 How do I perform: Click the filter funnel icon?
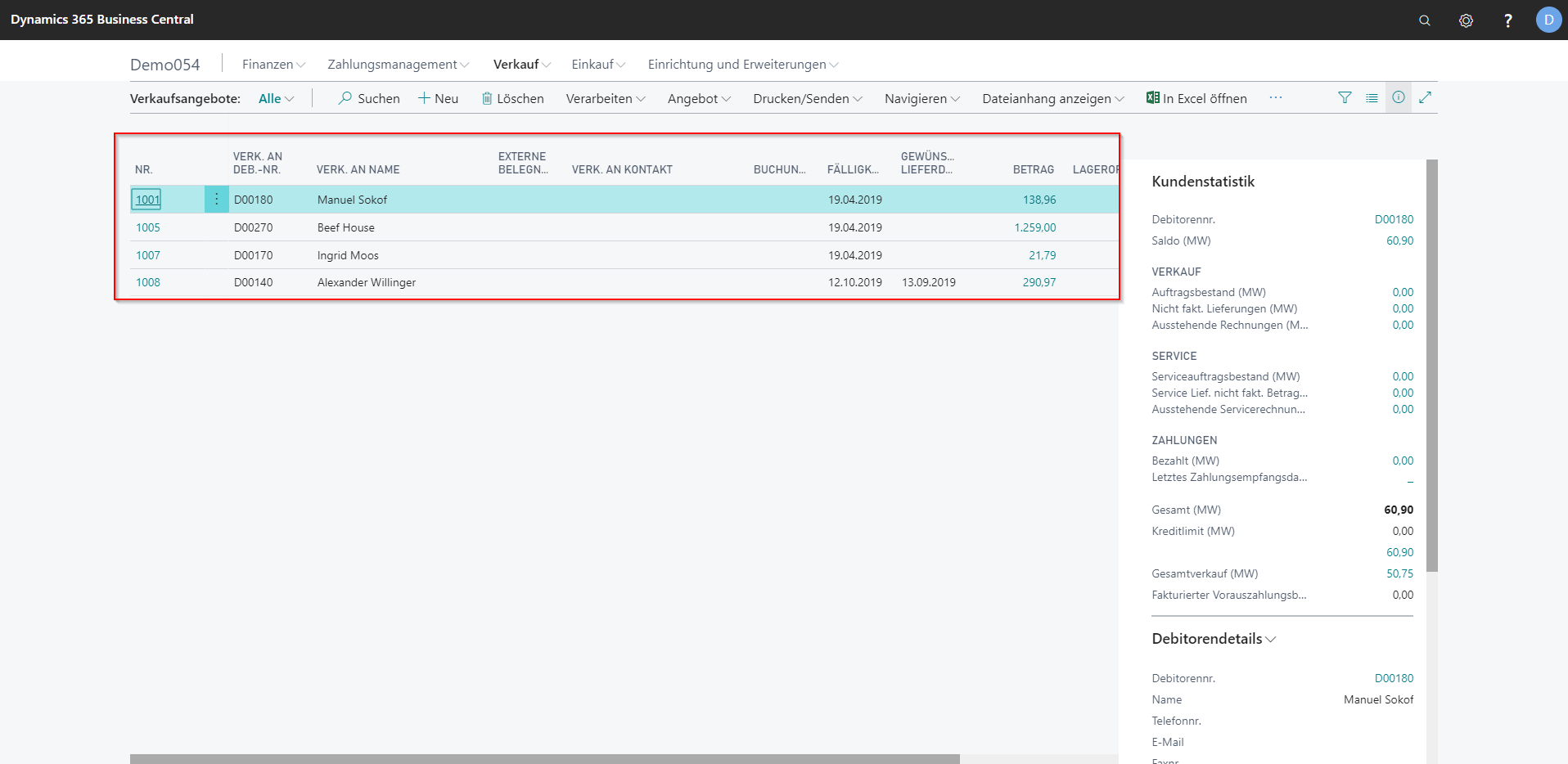click(x=1345, y=97)
